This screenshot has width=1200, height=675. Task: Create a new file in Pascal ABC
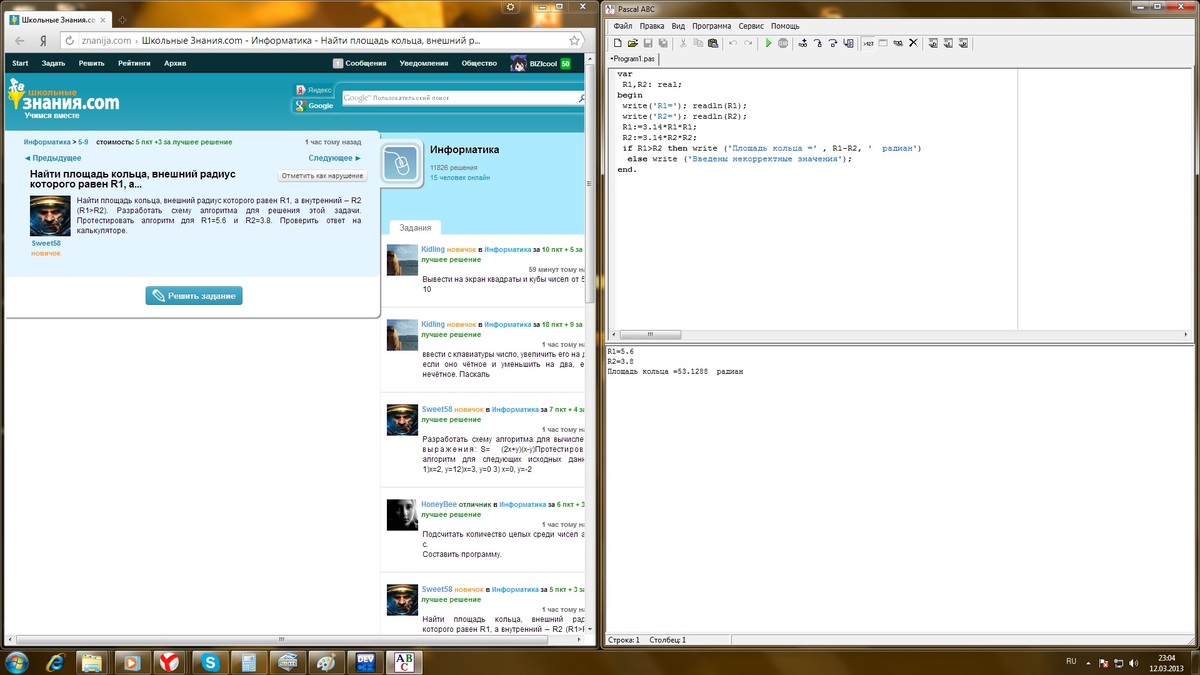click(x=618, y=43)
